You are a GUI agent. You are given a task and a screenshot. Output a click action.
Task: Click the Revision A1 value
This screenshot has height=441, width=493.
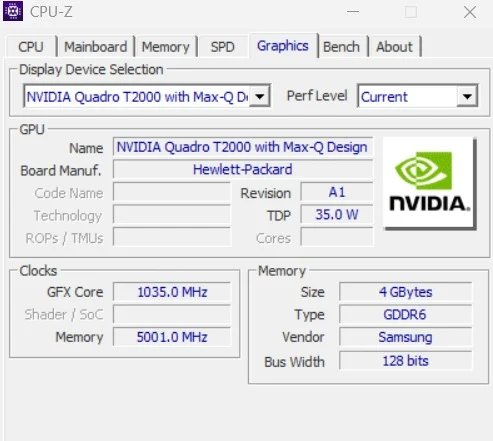point(337,192)
